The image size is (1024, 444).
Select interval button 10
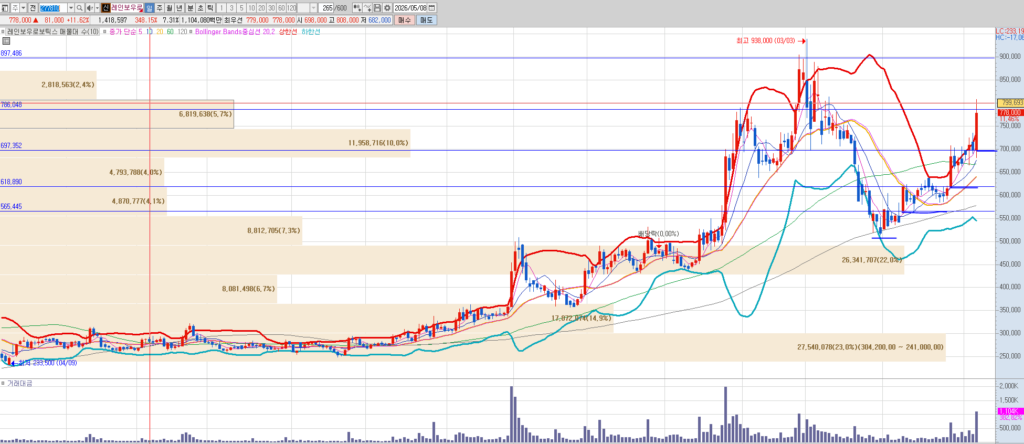251,8
